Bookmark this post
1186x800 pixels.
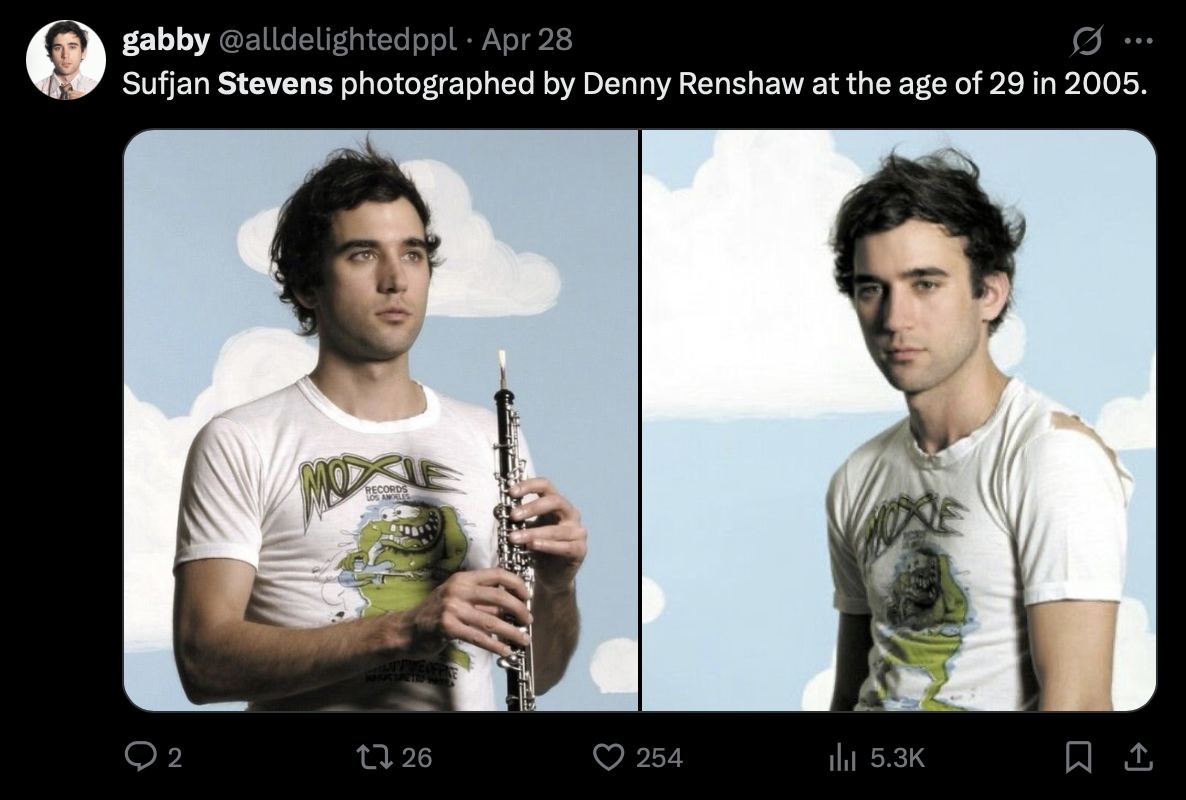[x=1078, y=759]
